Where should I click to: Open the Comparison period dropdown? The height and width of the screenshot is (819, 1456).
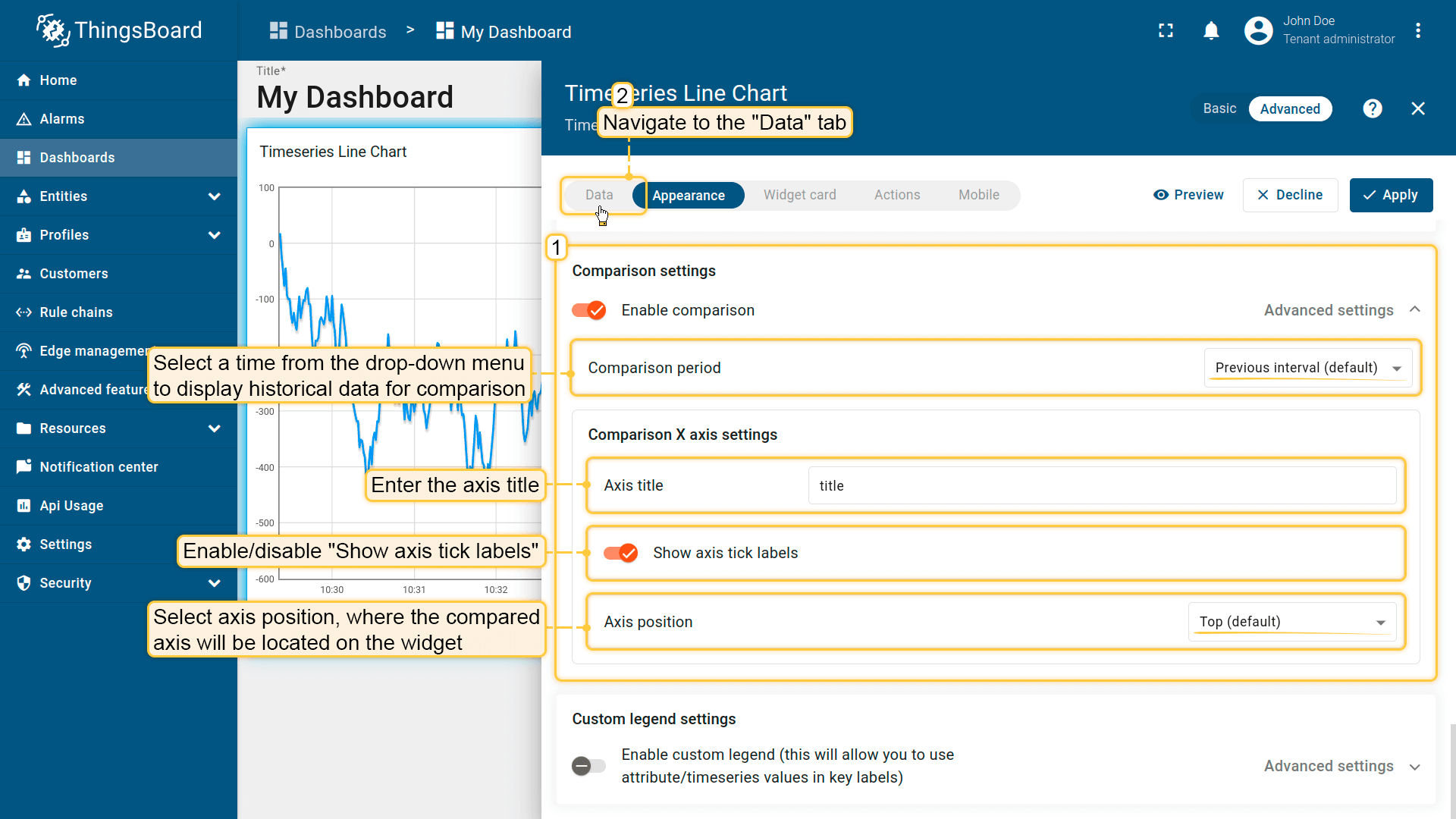[x=1307, y=368]
